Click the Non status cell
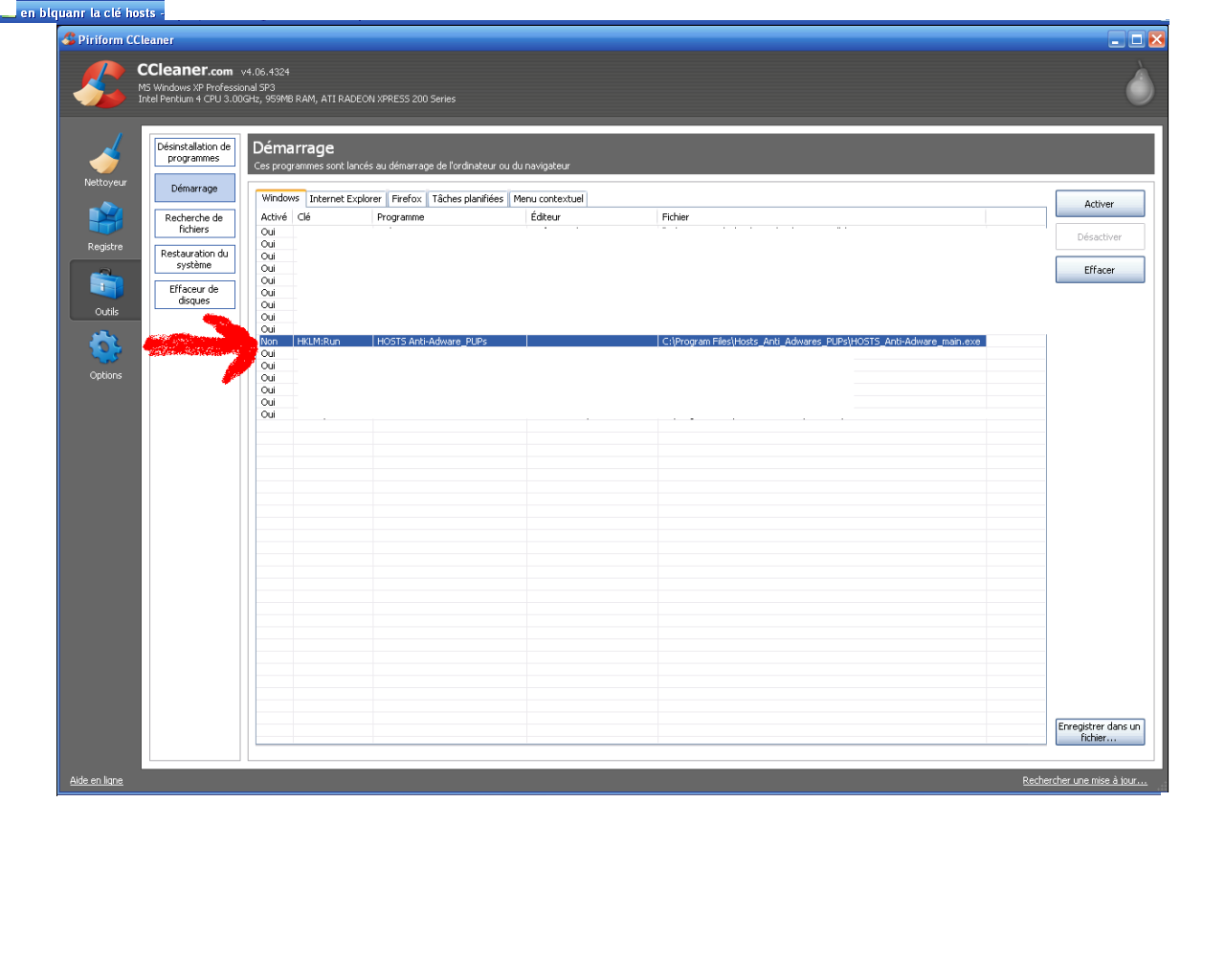 (269, 342)
